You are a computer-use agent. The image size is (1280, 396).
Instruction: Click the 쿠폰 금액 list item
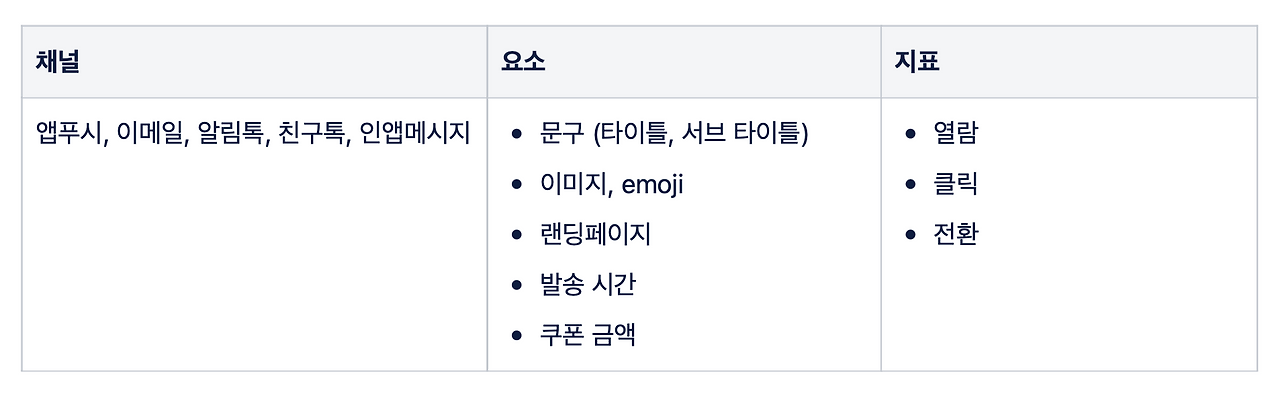coord(588,334)
